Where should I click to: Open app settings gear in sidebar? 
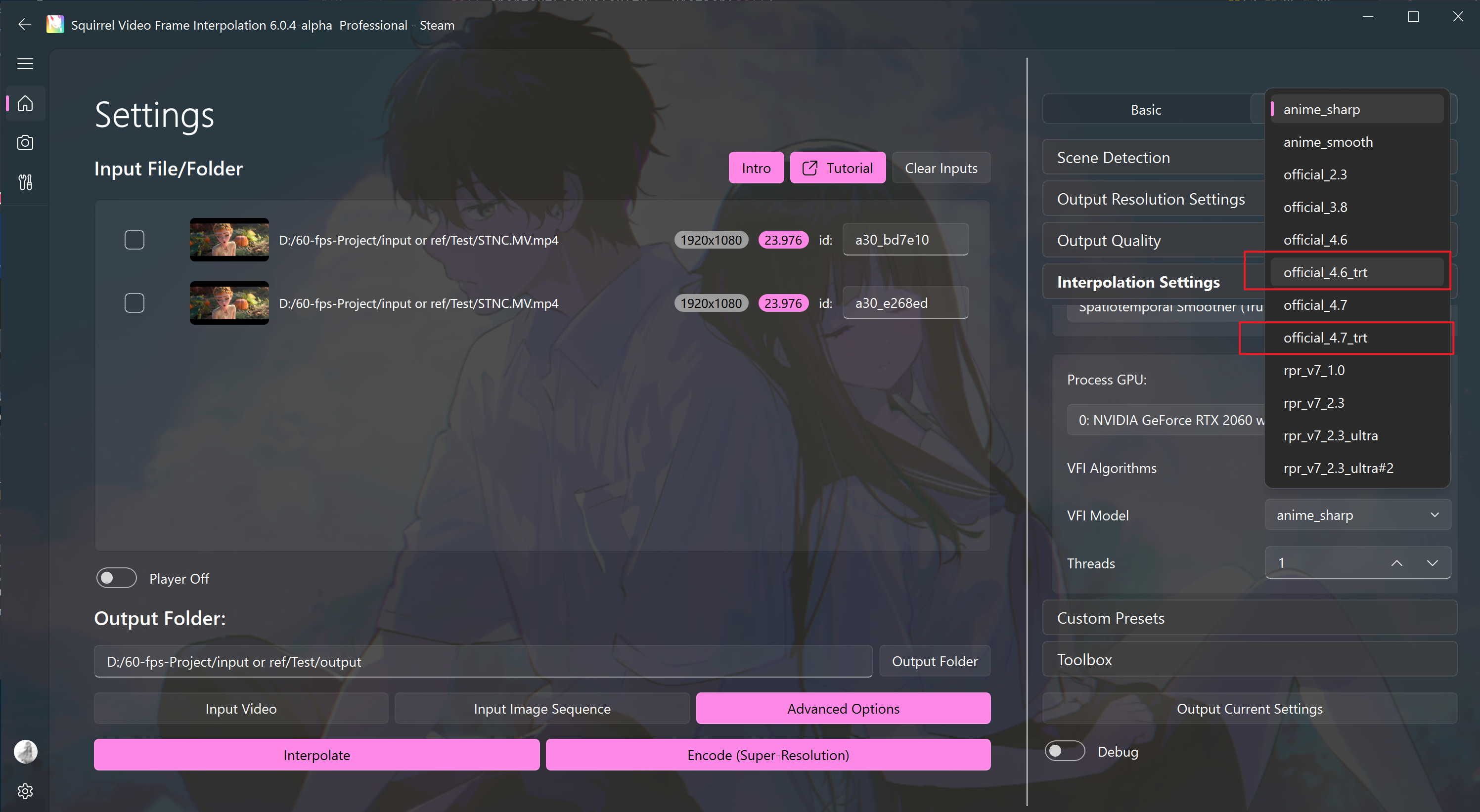pos(25,791)
